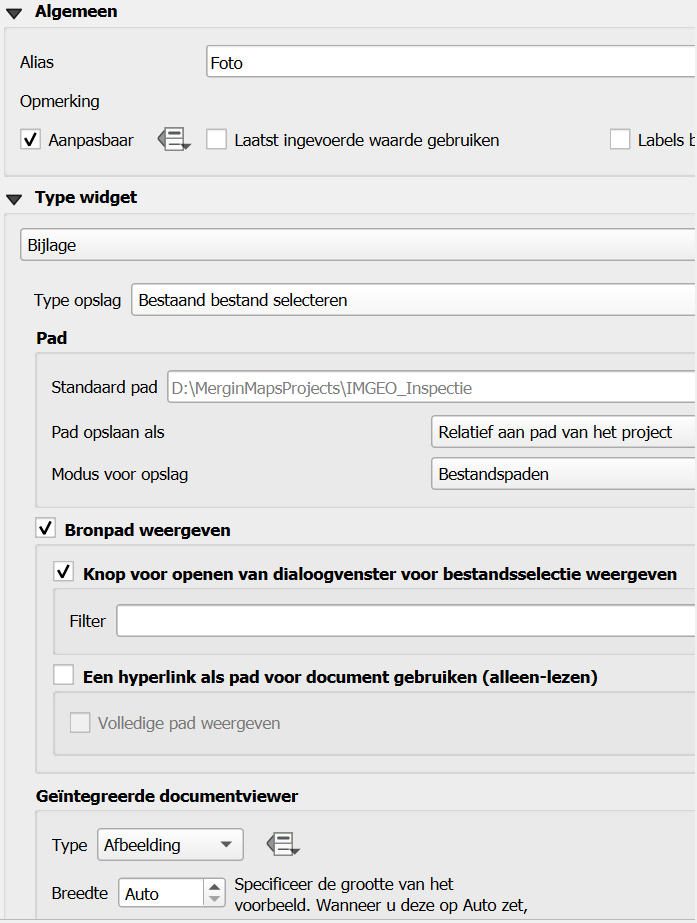Open the Pad opslaan als dropdown
The width and height of the screenshot is (697, 923).
pyautogui.click(x=562, y=432)
